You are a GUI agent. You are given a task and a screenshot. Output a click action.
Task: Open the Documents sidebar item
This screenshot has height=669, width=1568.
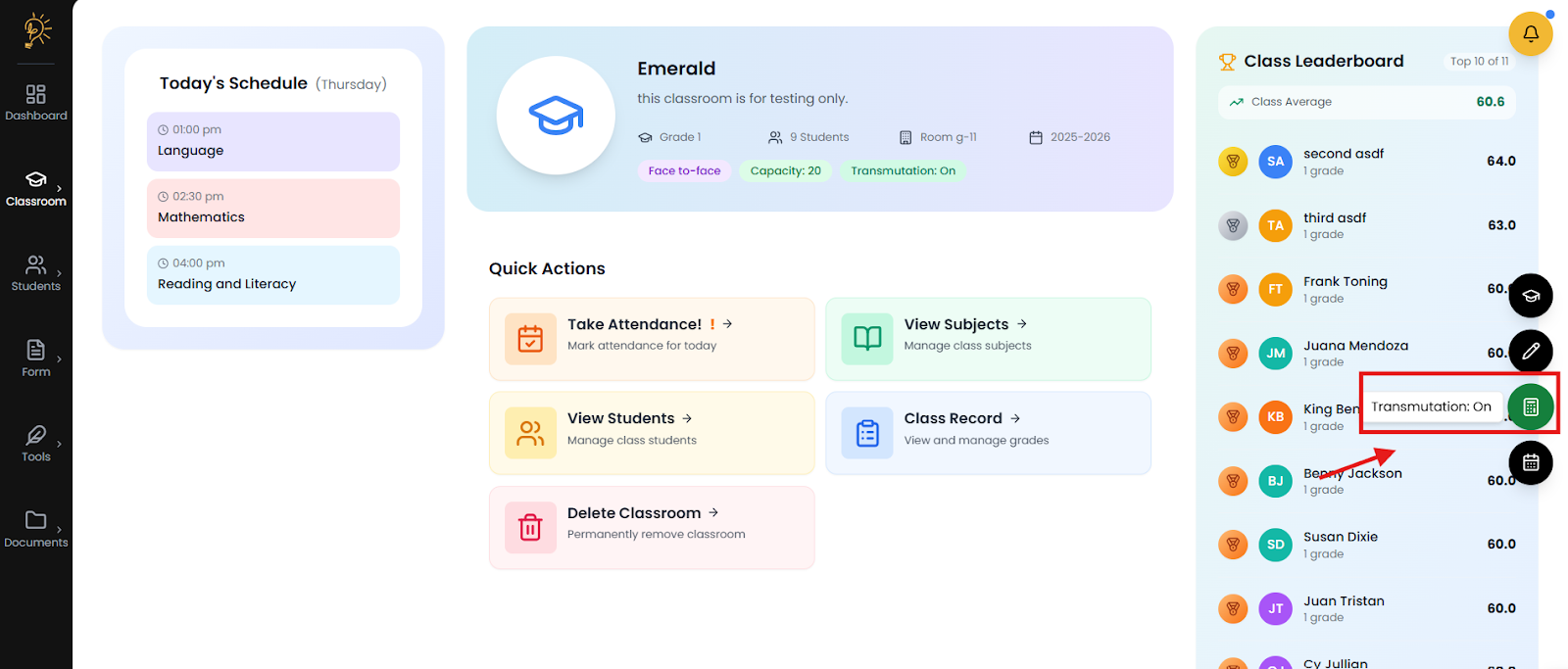[36, 529]
